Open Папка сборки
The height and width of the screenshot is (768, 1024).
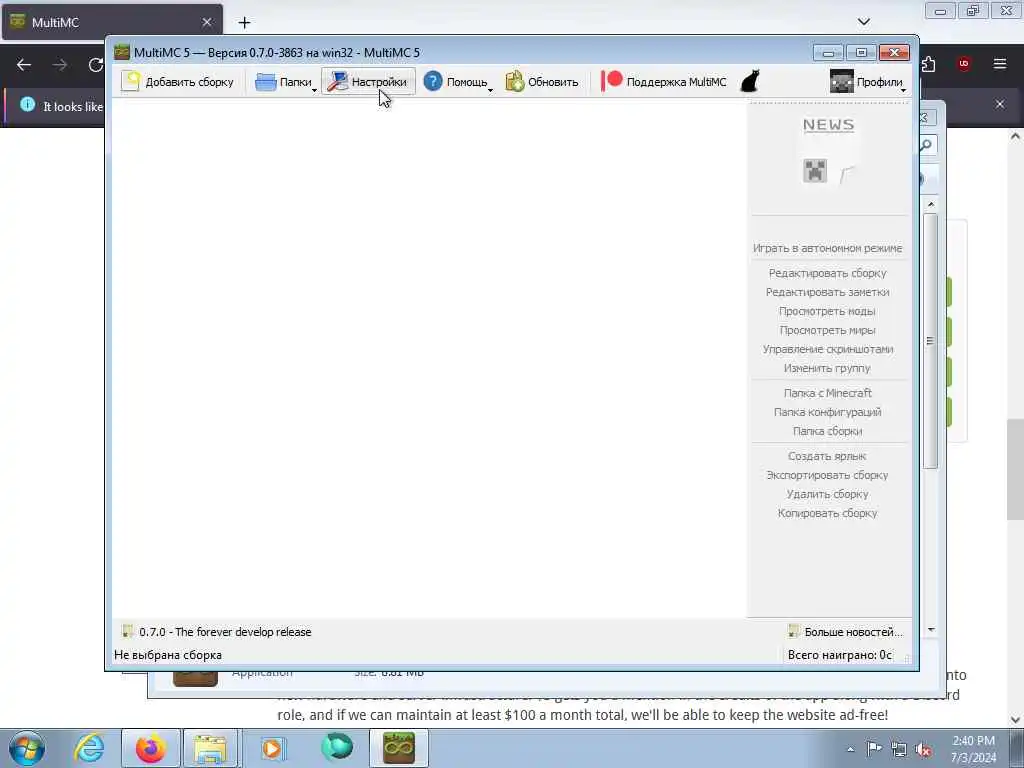(827, 430)
